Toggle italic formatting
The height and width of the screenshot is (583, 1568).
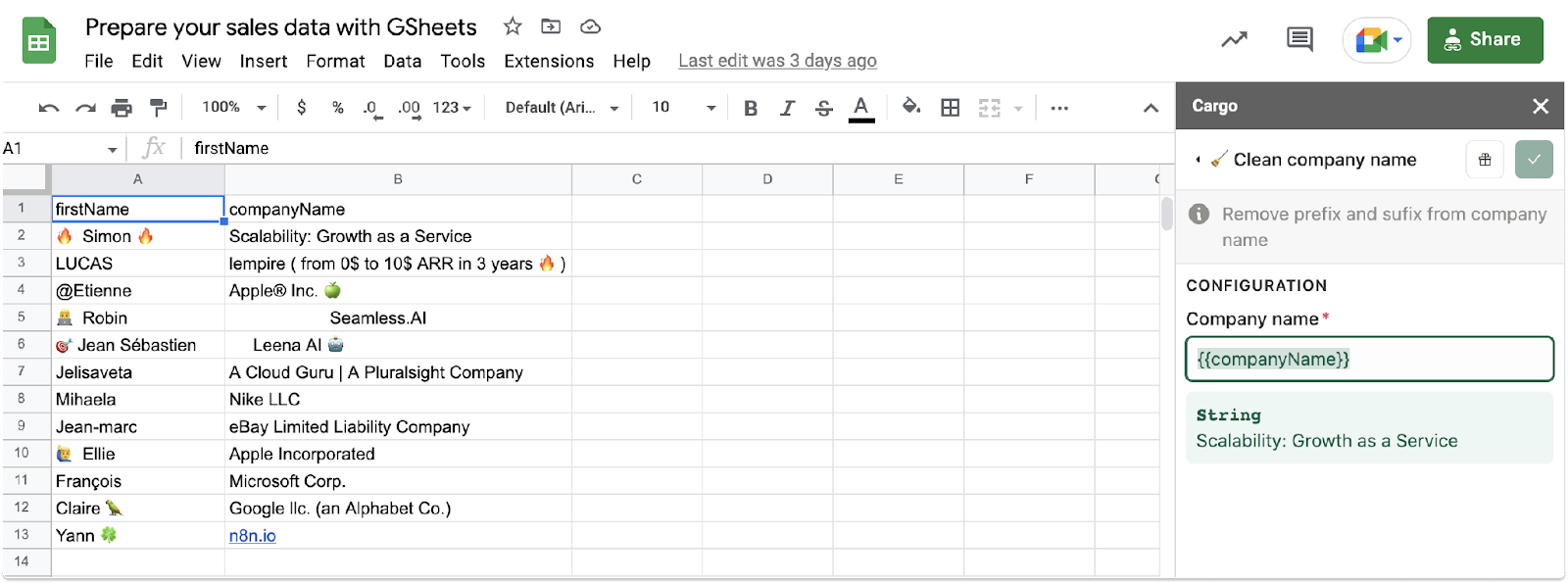(x=787, y=108)
